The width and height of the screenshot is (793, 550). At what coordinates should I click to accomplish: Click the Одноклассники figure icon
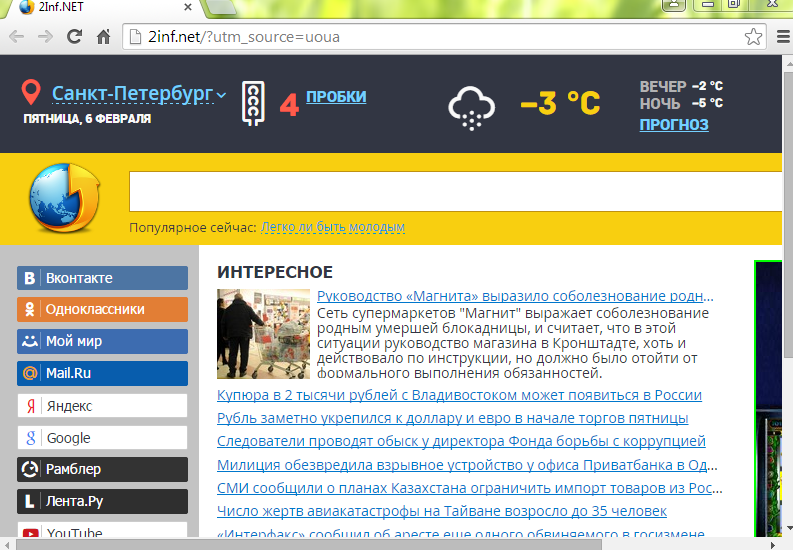pos(29,309)
